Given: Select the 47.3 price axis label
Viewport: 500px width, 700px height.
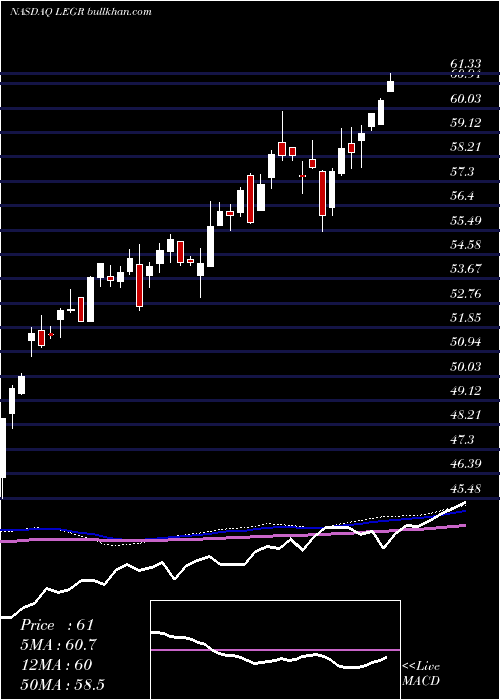Looking at the screenshot, I should (x=462, y=440).
